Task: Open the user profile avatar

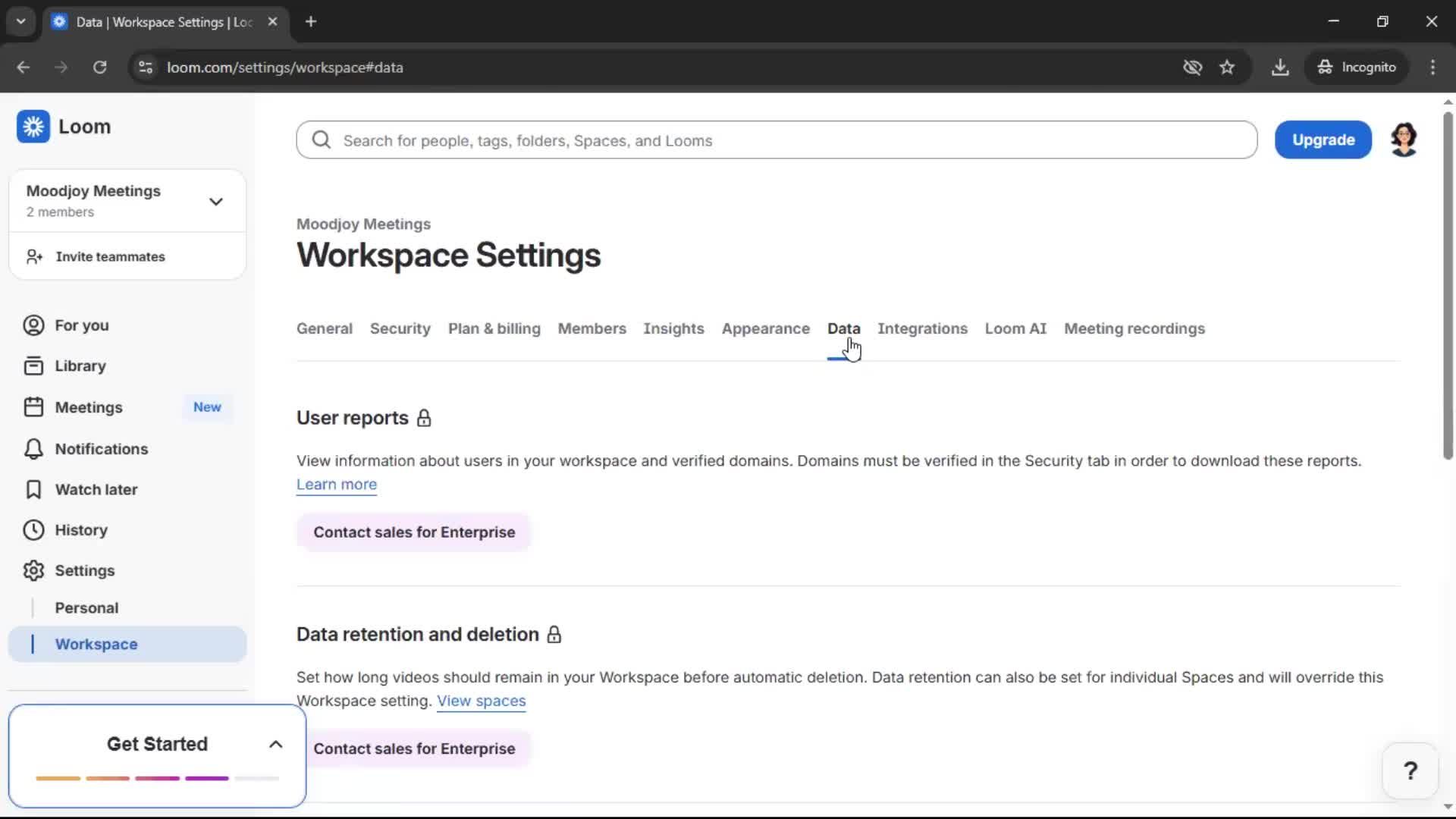Action: click(x=1404, y=140)
